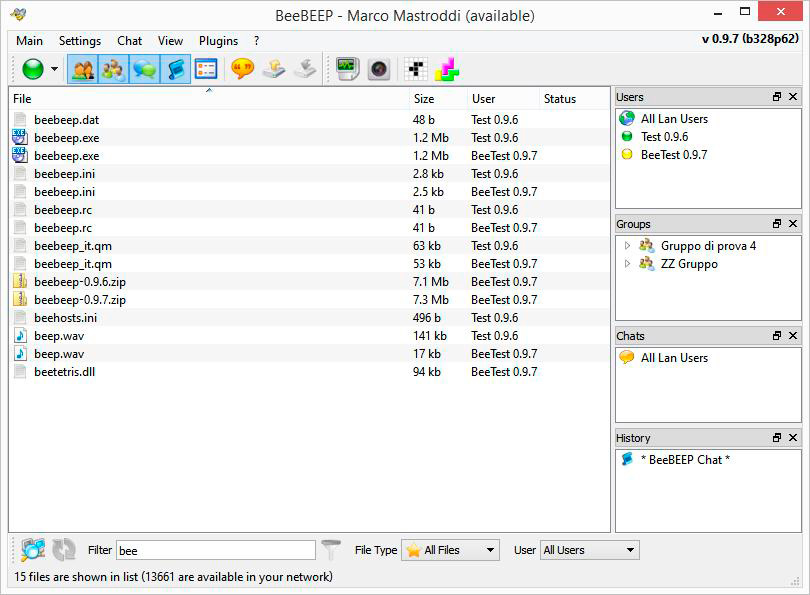
Task: Expand the Gruppo di prova 4 group
Action: 627,246
